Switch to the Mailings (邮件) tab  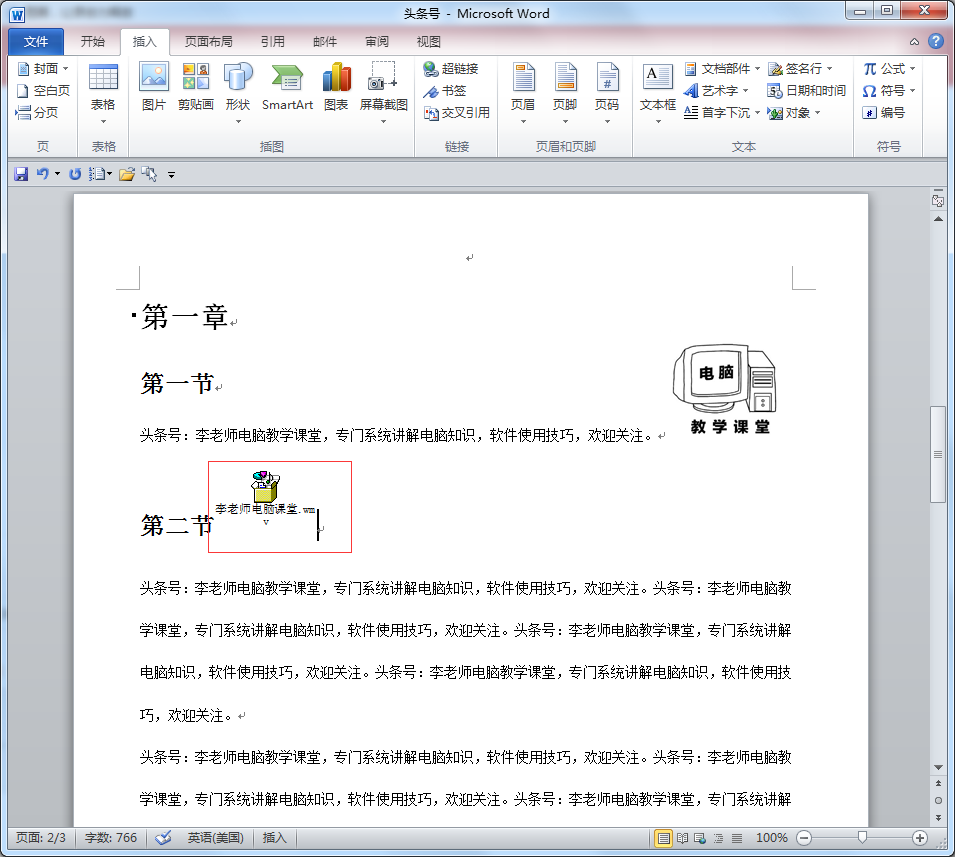[x=325, y=41]
